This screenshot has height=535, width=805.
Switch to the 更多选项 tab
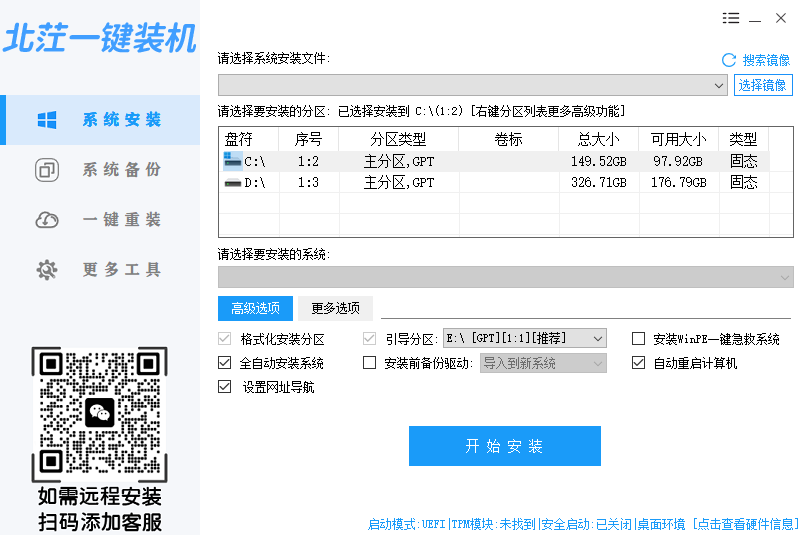click(x=335, y=308)
